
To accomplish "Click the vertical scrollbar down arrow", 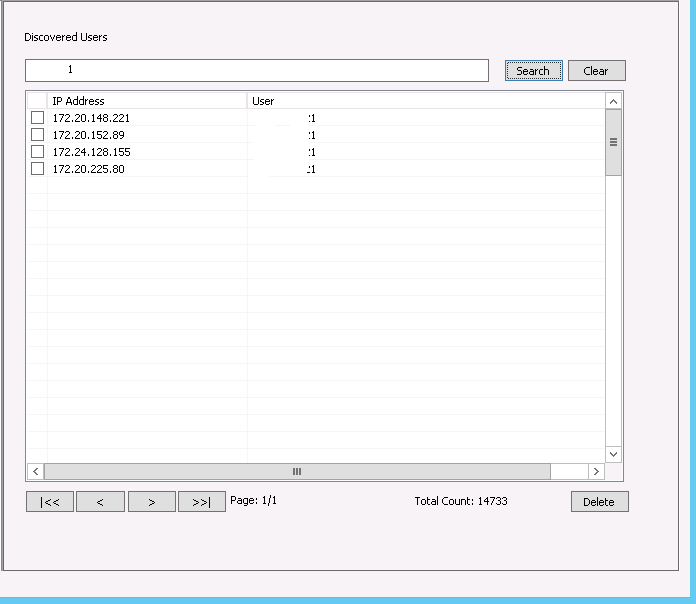I will click(614, 454).
